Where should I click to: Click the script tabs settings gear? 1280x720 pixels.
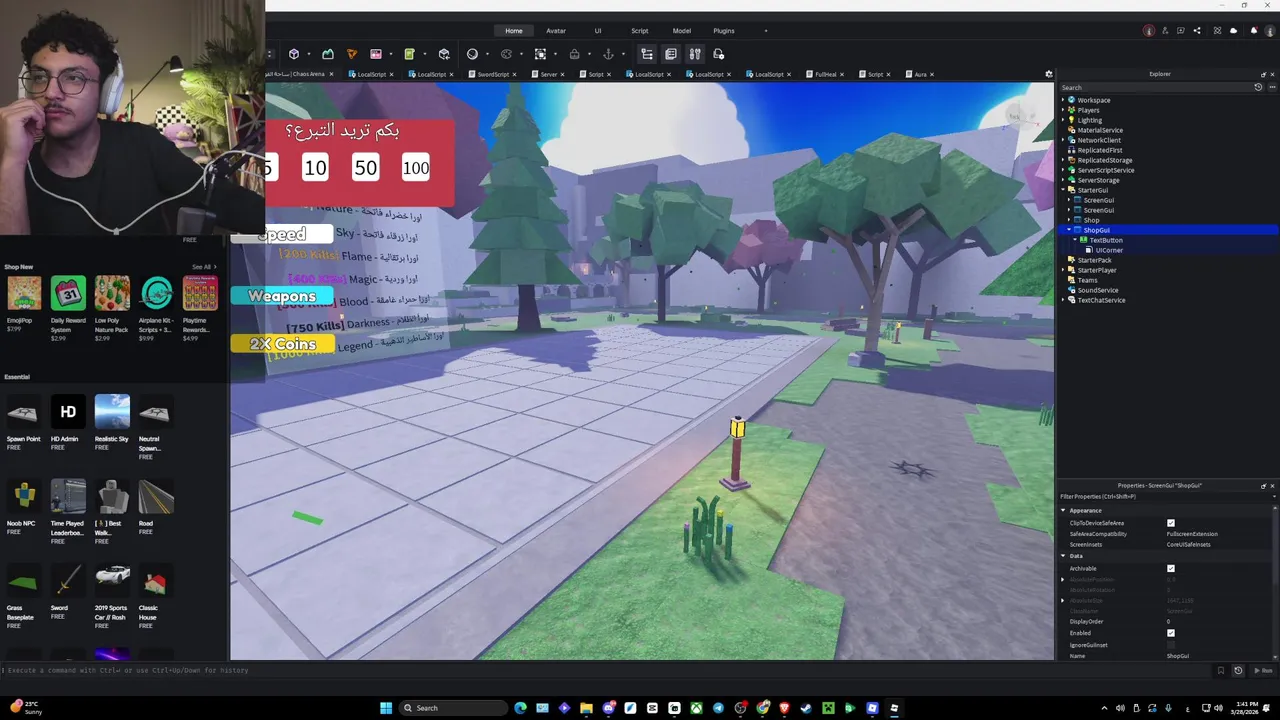click(1049, 74)
